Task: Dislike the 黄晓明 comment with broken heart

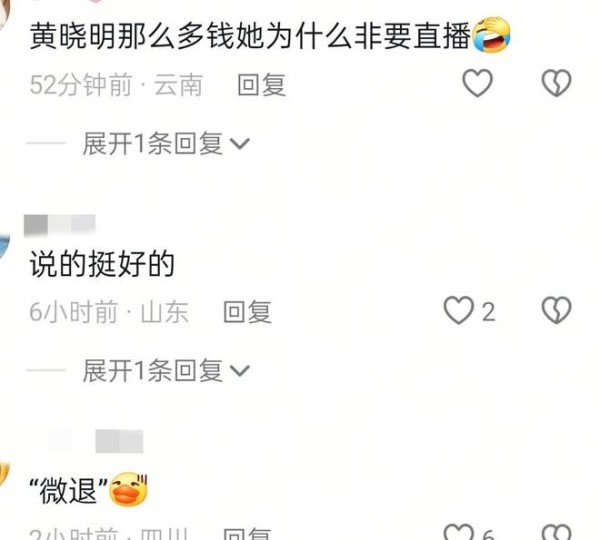Action: coord(556,83)
